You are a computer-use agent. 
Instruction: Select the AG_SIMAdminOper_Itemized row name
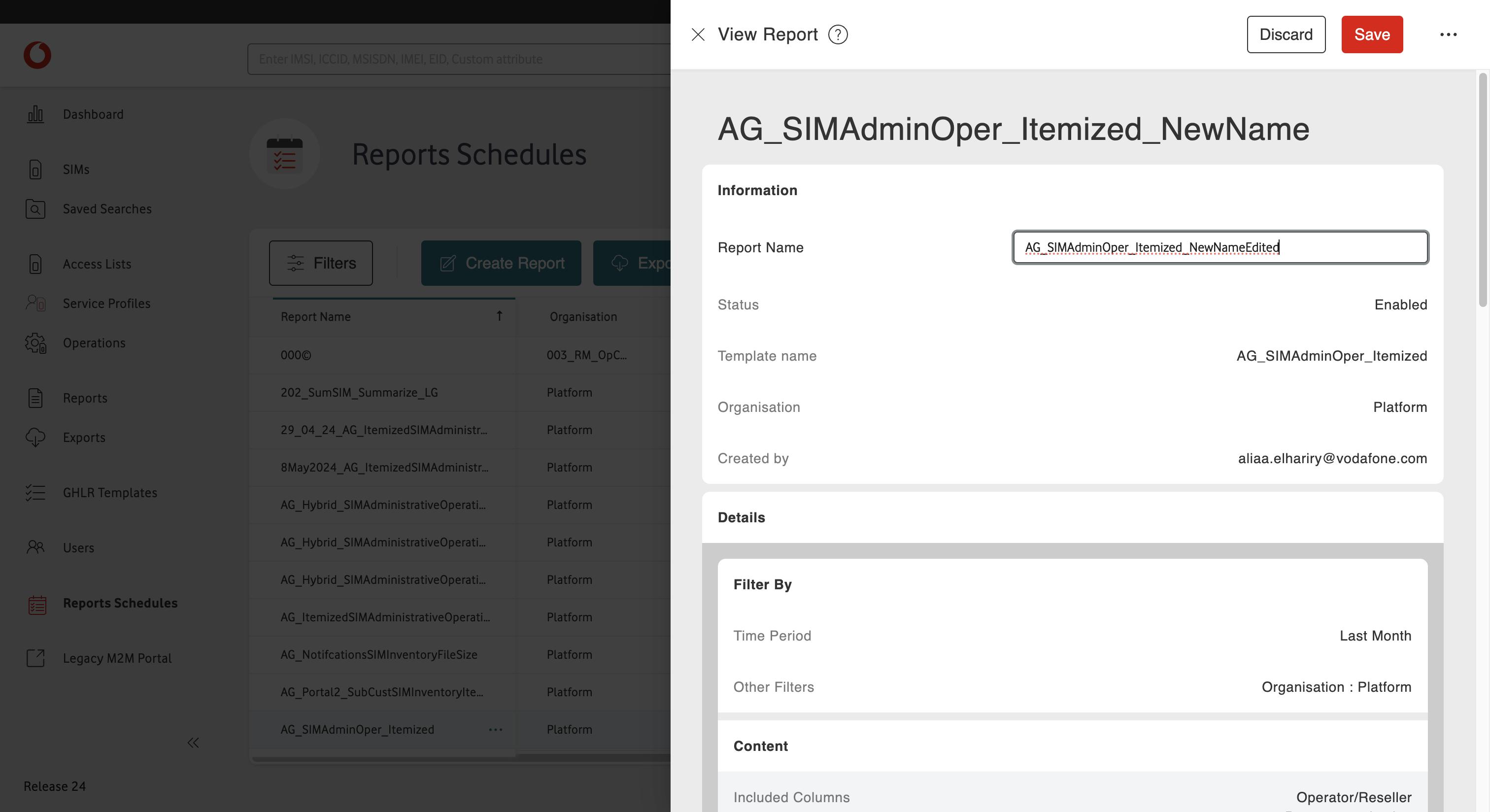(357, 729)
